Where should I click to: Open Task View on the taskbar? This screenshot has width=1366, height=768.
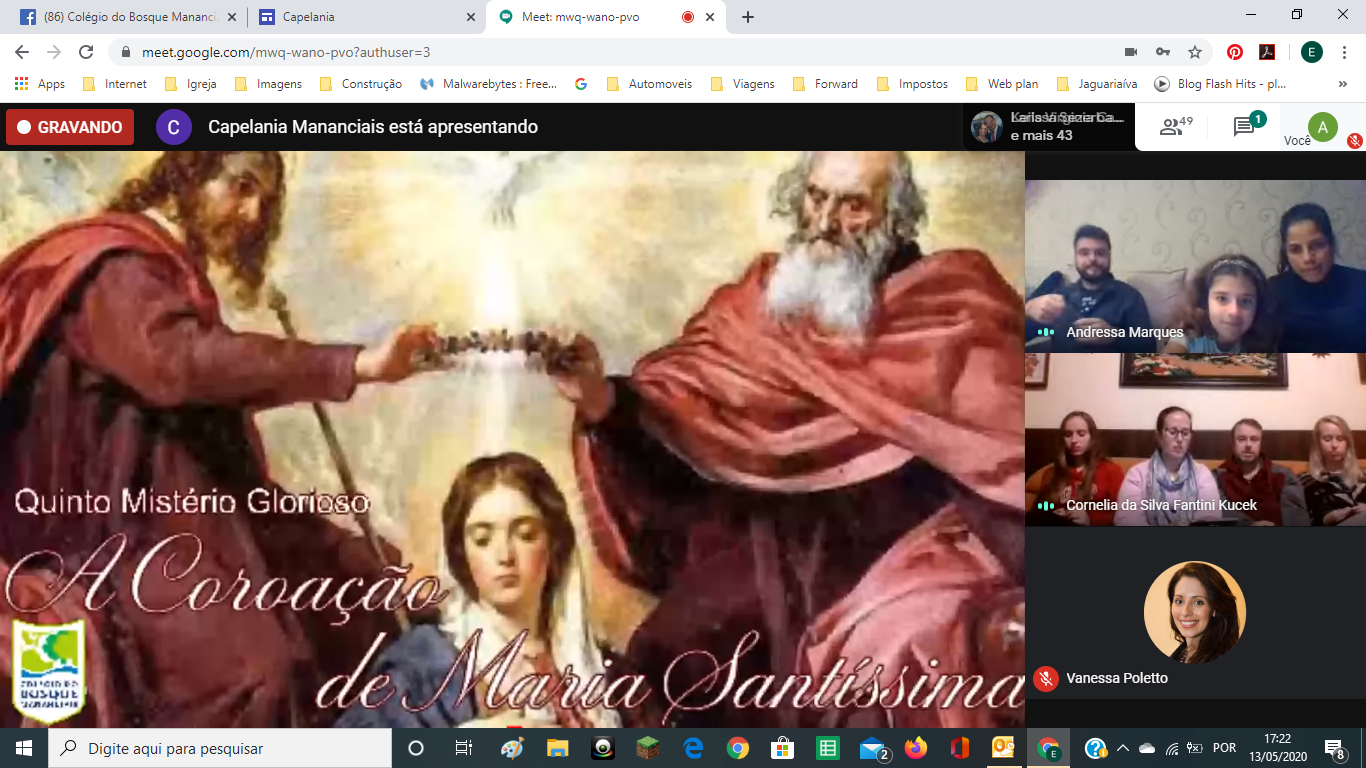pyautogui.click(x=463, y=748)
